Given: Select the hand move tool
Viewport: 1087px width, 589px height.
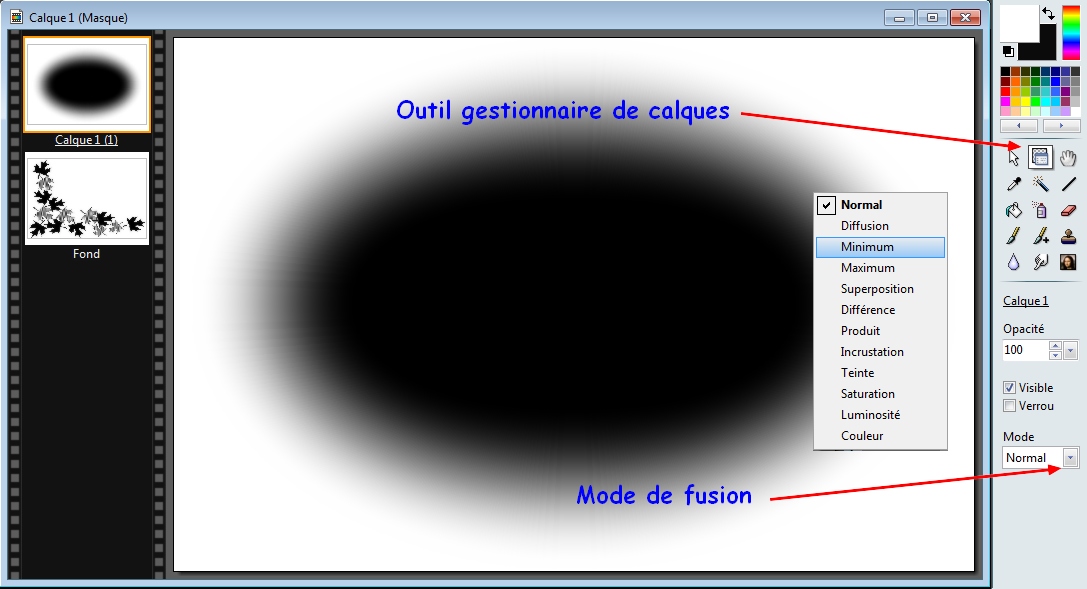Looking at the screenshot, I should click(1068, 157).
